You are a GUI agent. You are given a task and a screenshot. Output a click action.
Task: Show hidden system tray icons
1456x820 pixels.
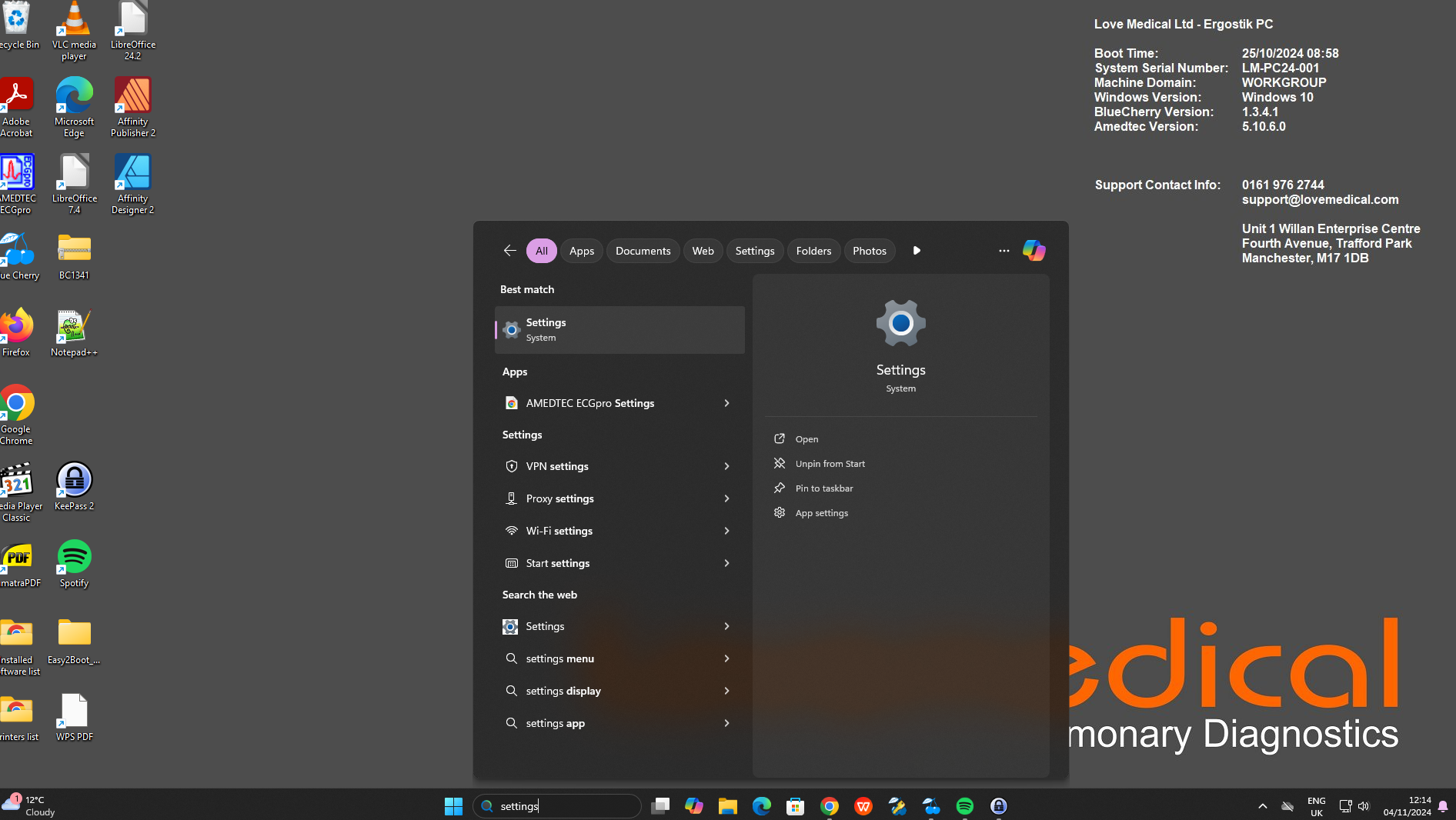(x=1262, y=806)
